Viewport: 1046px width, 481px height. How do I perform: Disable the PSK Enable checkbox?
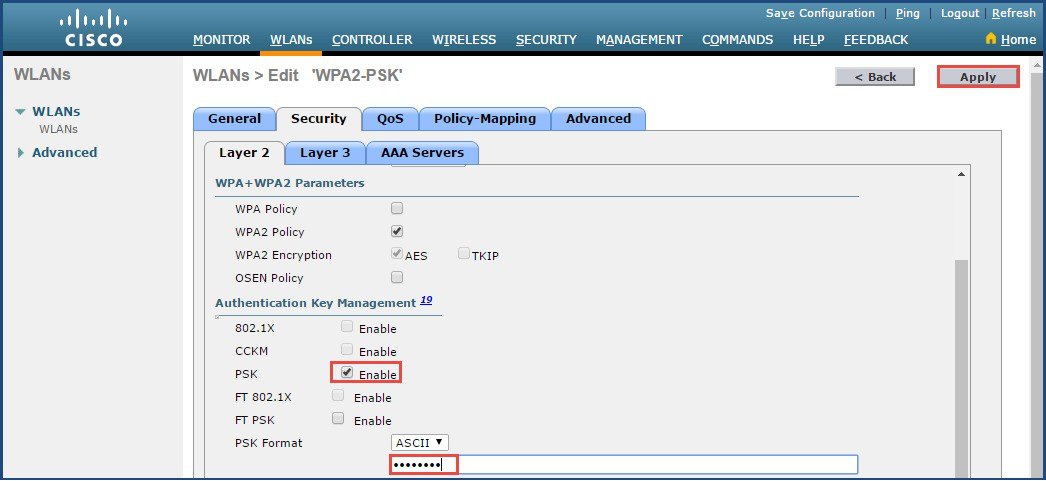(x=347, y=372)
